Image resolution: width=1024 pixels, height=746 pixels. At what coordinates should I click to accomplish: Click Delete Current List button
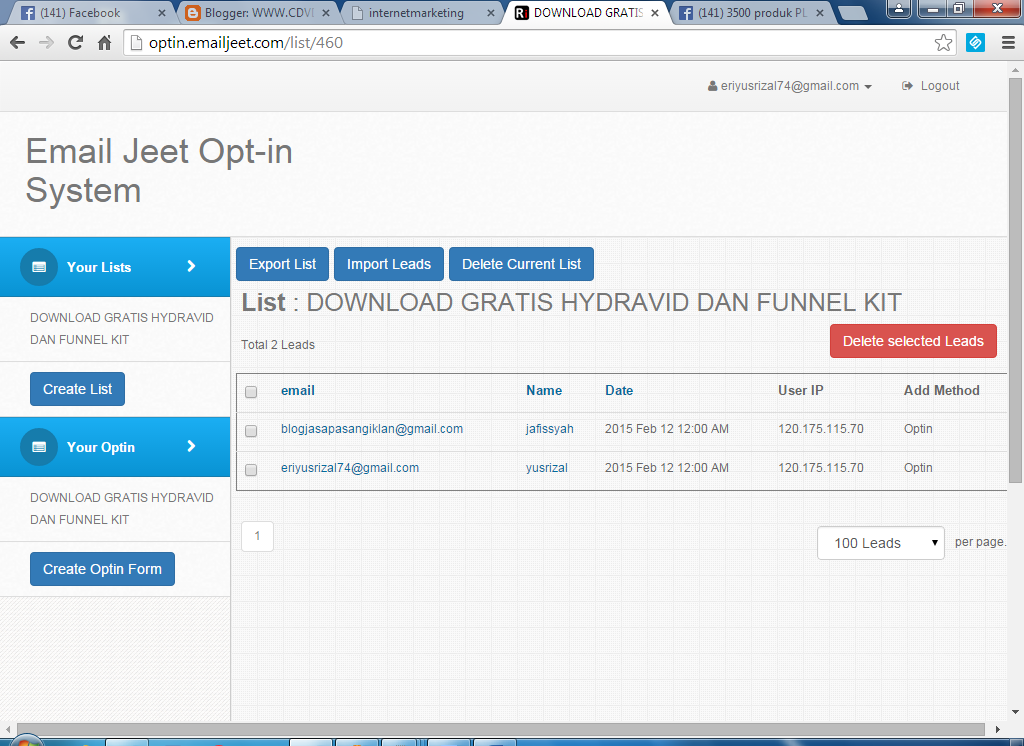point(521,264)
